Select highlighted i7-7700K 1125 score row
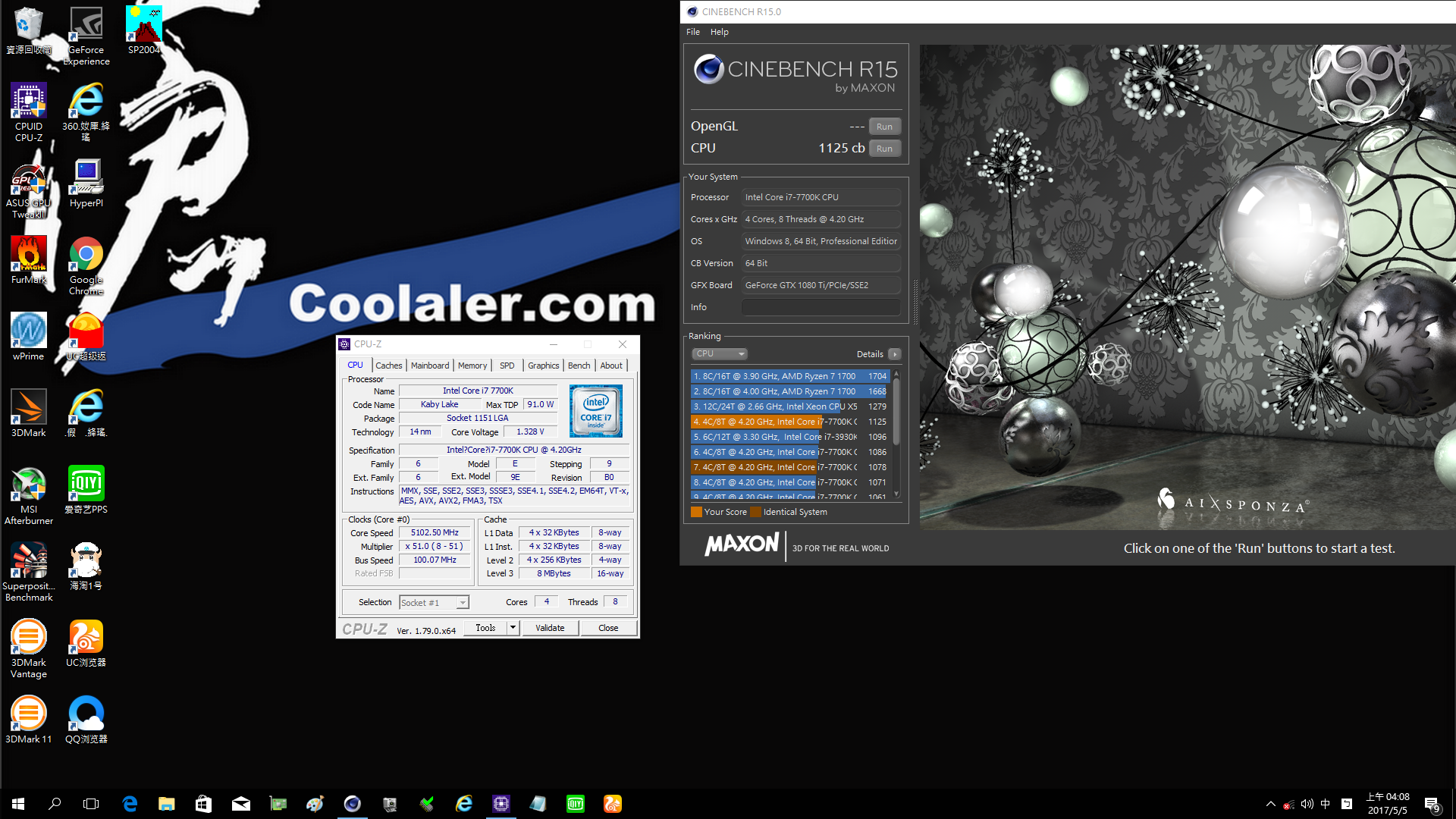 pos(789,422)
